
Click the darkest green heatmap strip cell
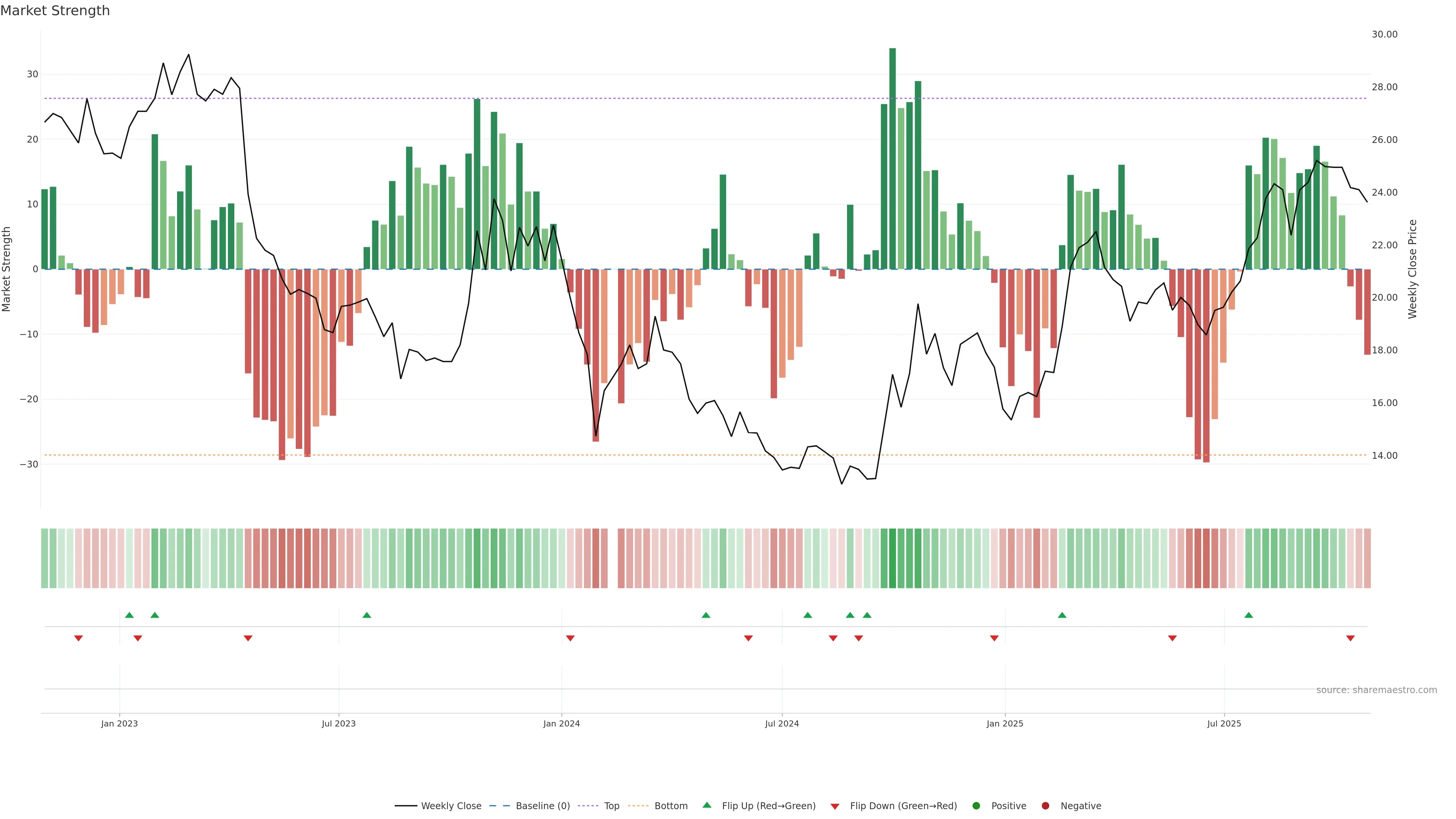893,558
